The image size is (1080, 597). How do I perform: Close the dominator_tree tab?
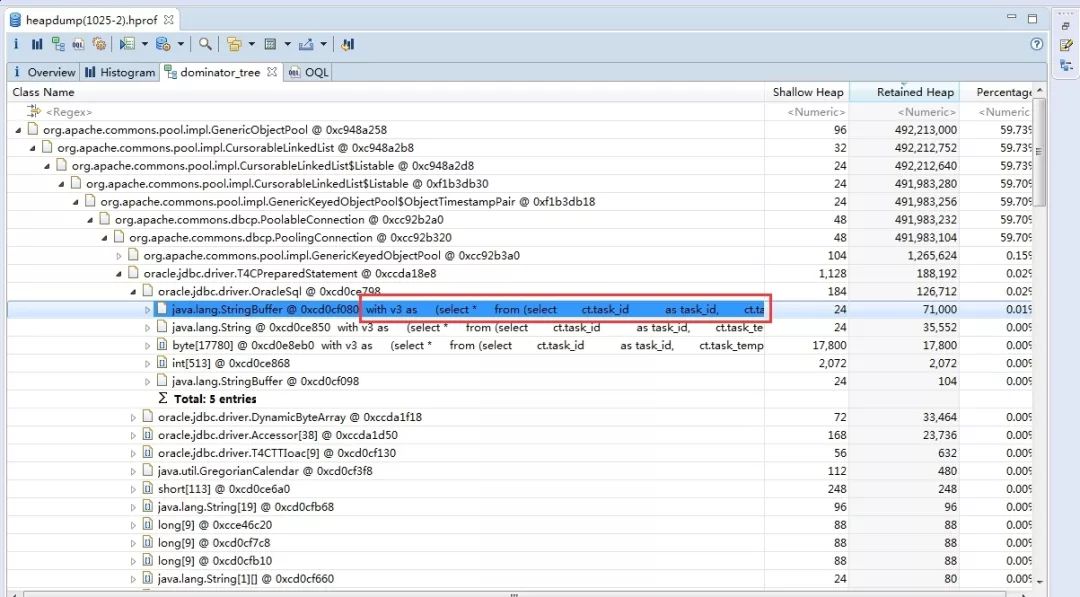click(271, 72)
